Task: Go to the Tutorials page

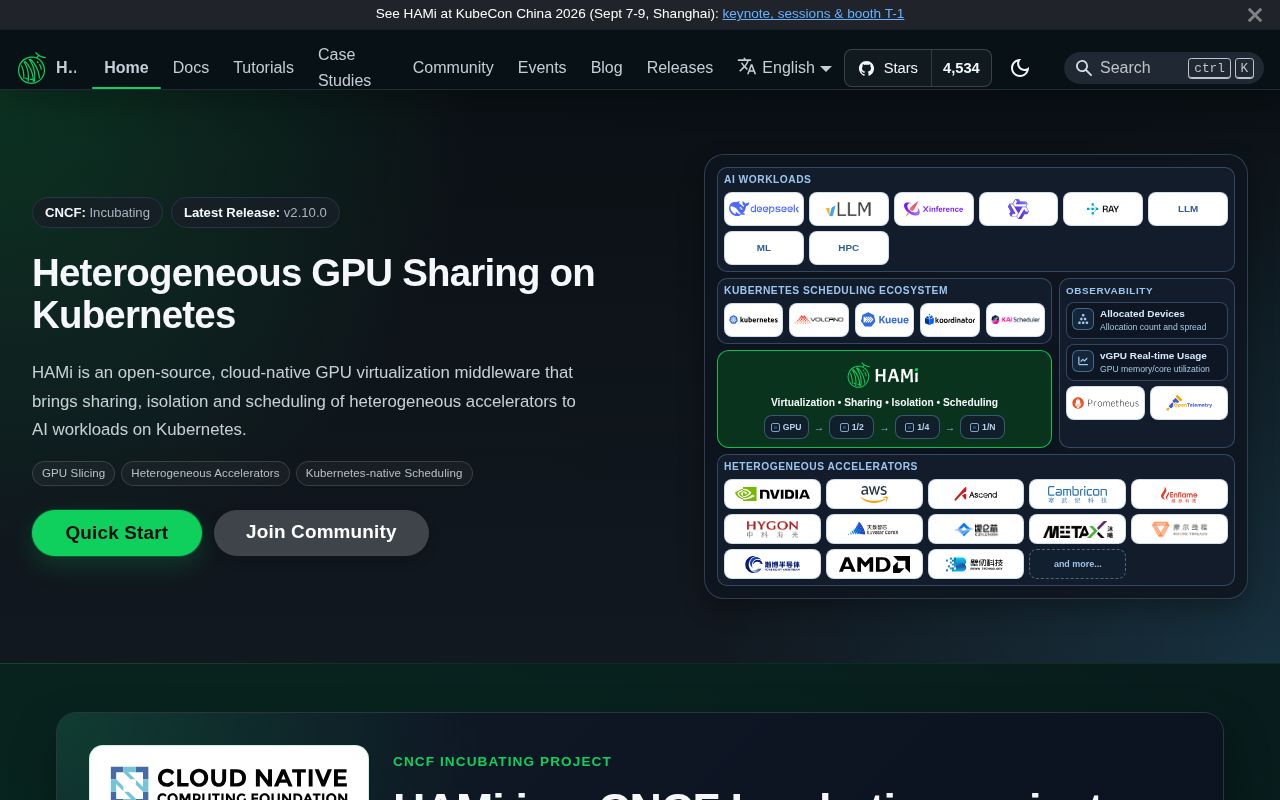Action: [263, 68]
